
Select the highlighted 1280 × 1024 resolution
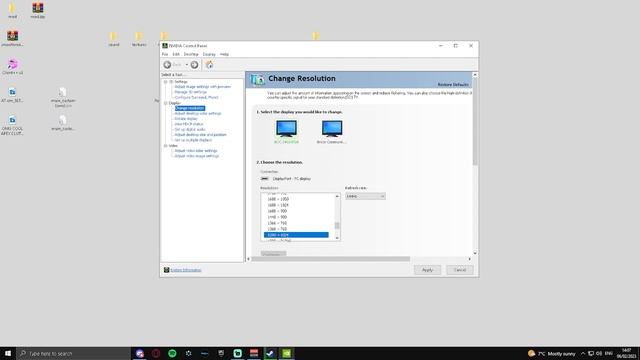click(x=296, y=235)
